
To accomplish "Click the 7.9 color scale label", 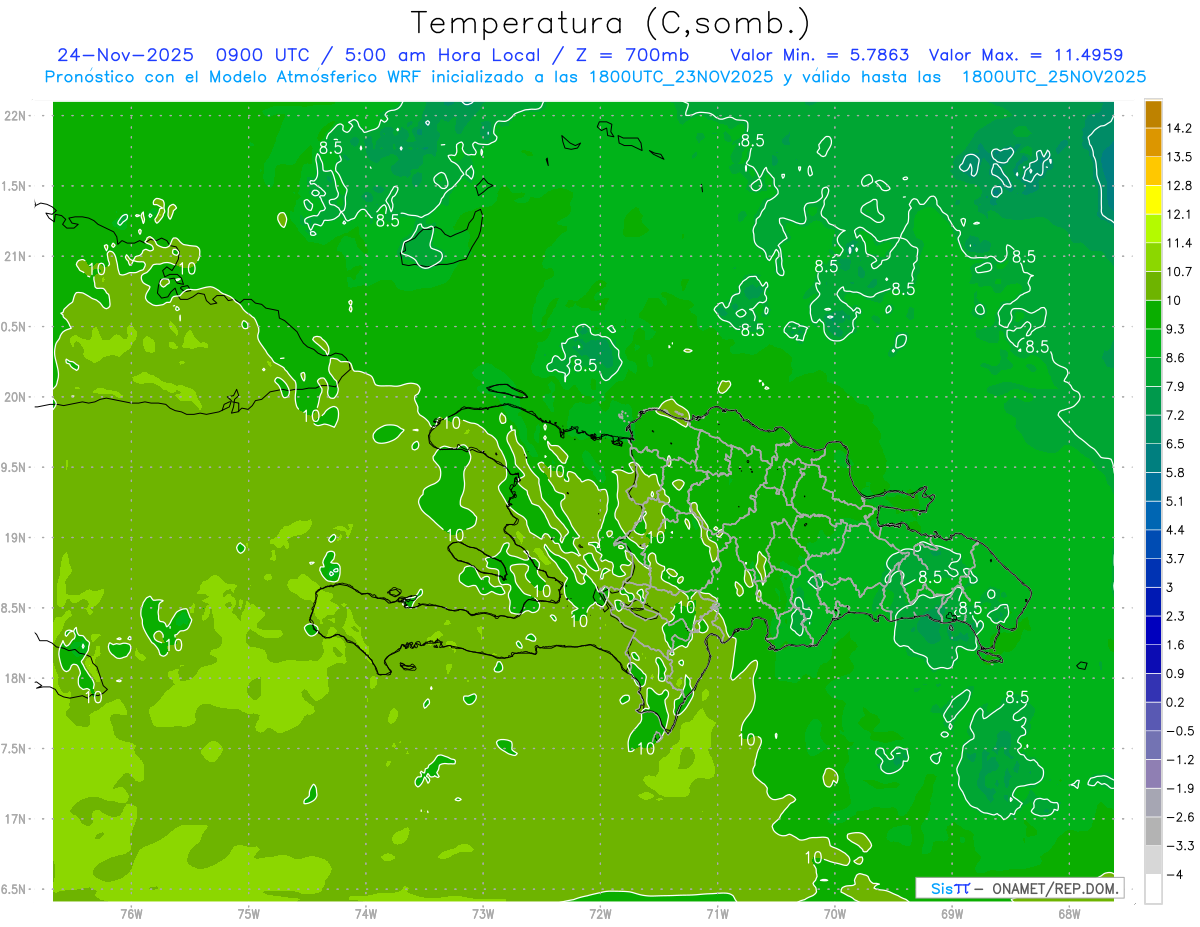I will [1176, 387].
